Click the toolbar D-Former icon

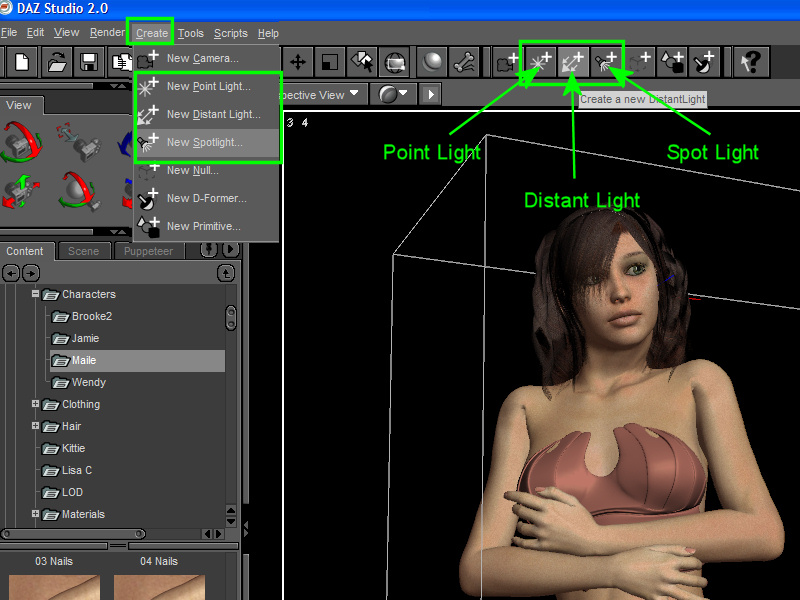pos(704,63)
